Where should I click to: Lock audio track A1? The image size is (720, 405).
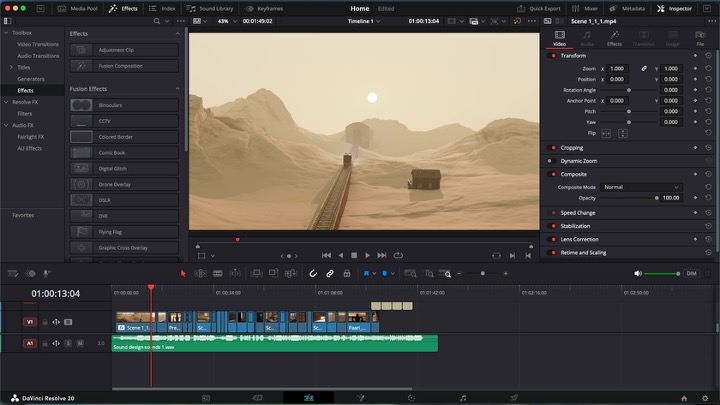click(x=45, y=343)
